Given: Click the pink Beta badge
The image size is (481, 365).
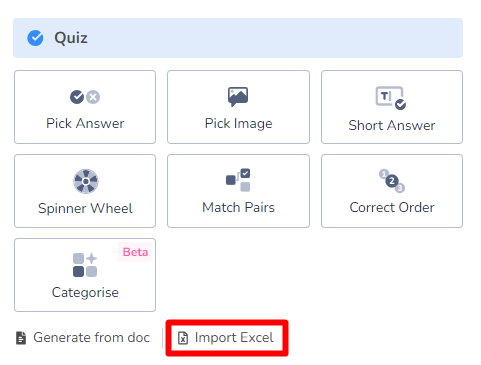Looking at the screenshot, I should click(x=135, y=252).
